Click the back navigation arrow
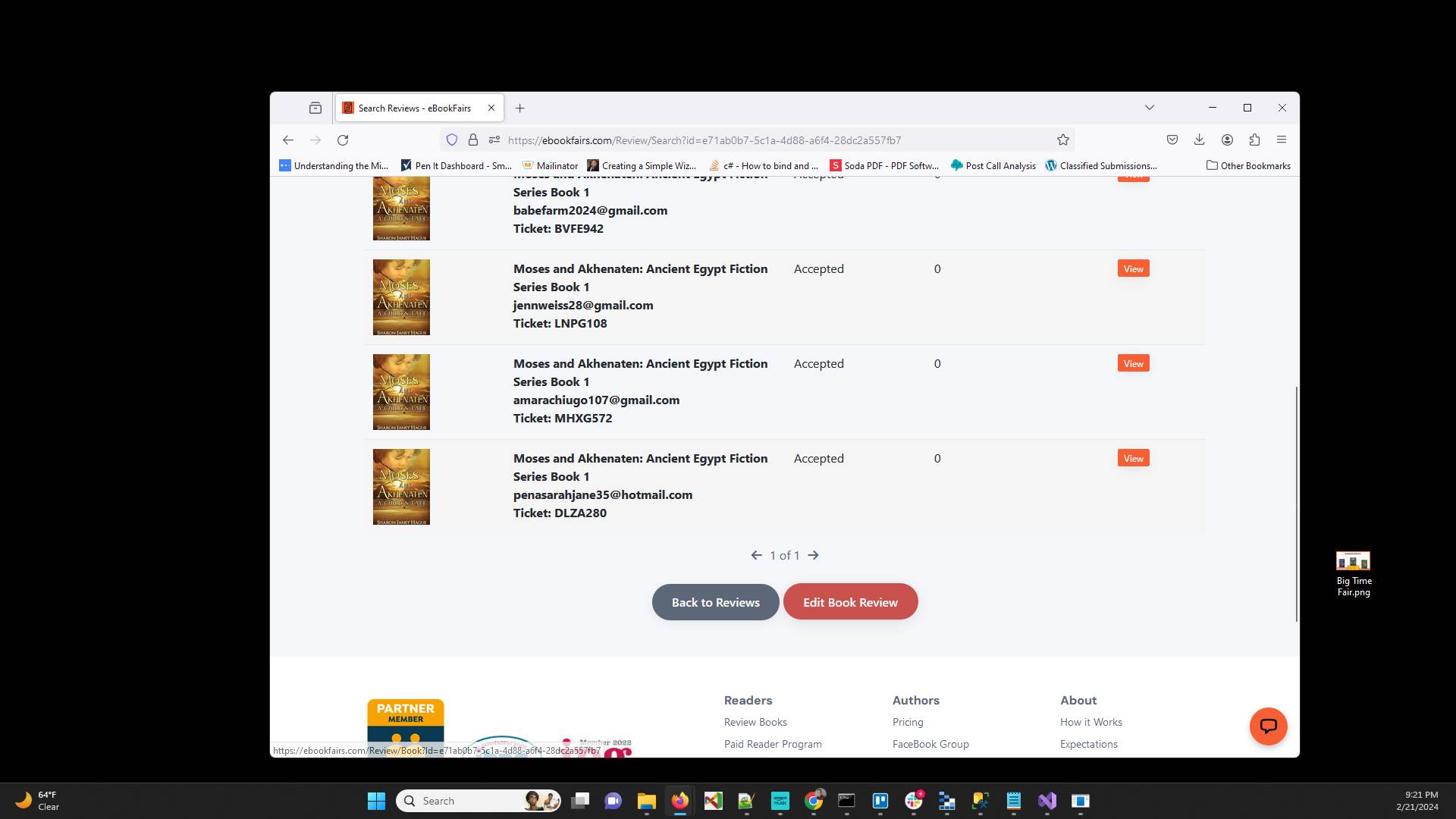This screenshot has width=1456, height=819. 287,140
